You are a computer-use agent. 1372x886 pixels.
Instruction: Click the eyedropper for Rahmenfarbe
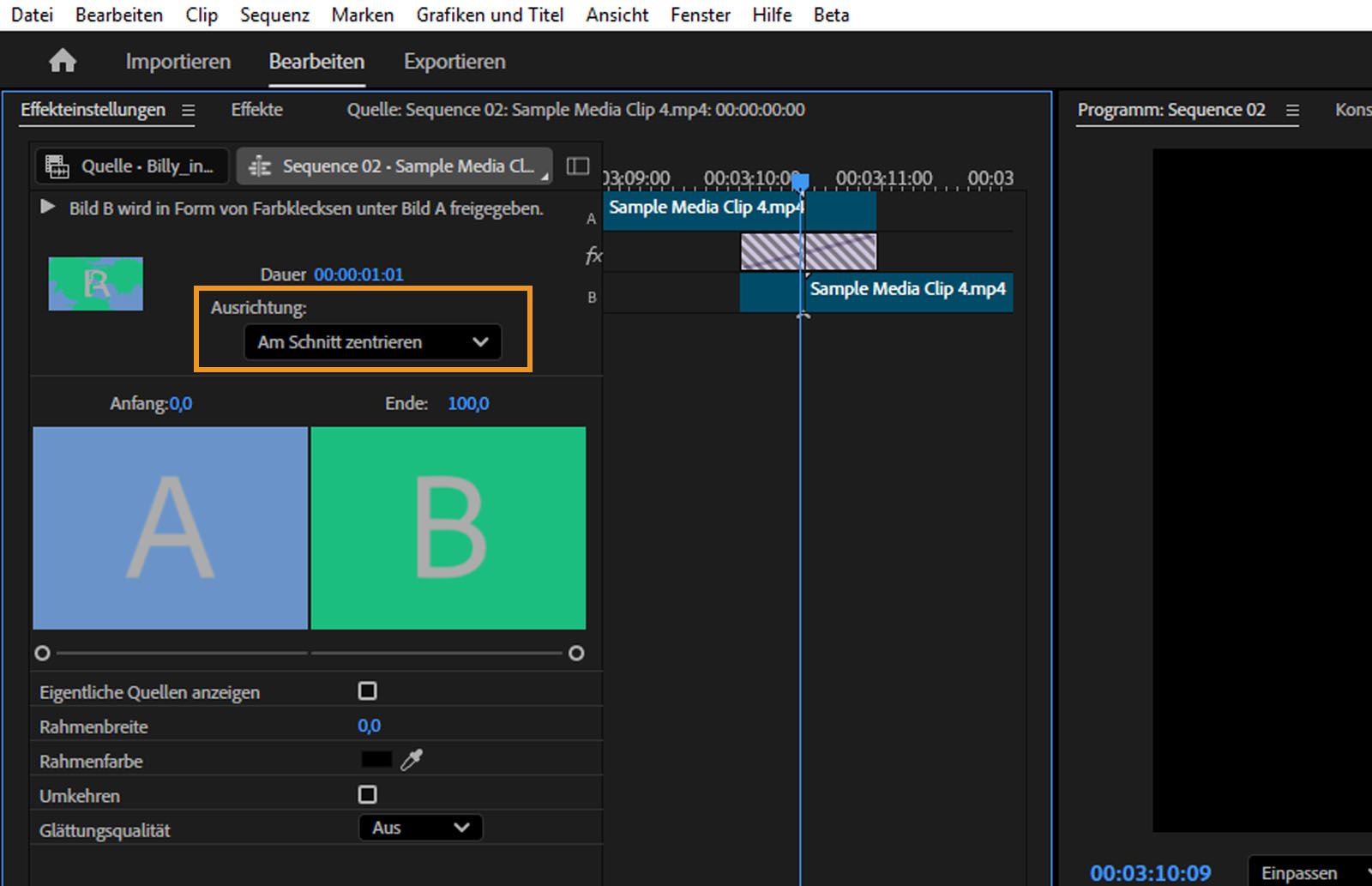point(412,760)
